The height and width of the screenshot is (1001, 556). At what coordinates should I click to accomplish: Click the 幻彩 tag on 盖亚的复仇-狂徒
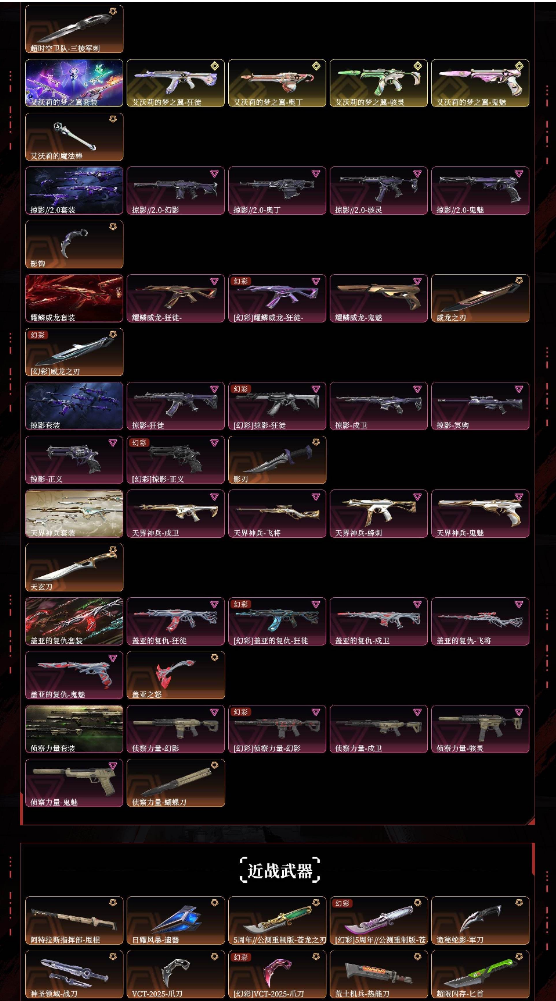pyautogui.click(x=241, y=604)
